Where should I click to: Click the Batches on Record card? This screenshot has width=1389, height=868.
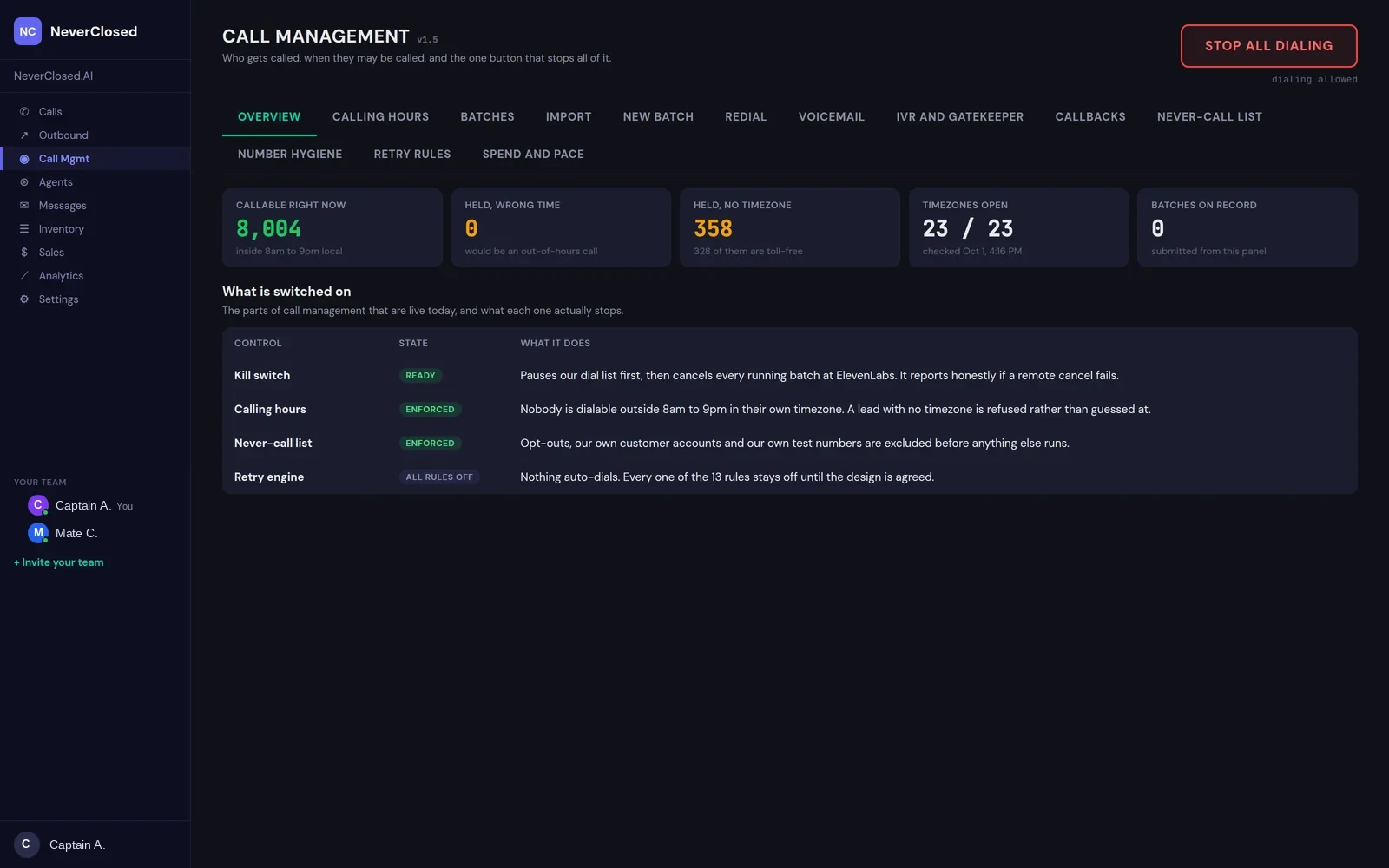tap(1247, 227)
